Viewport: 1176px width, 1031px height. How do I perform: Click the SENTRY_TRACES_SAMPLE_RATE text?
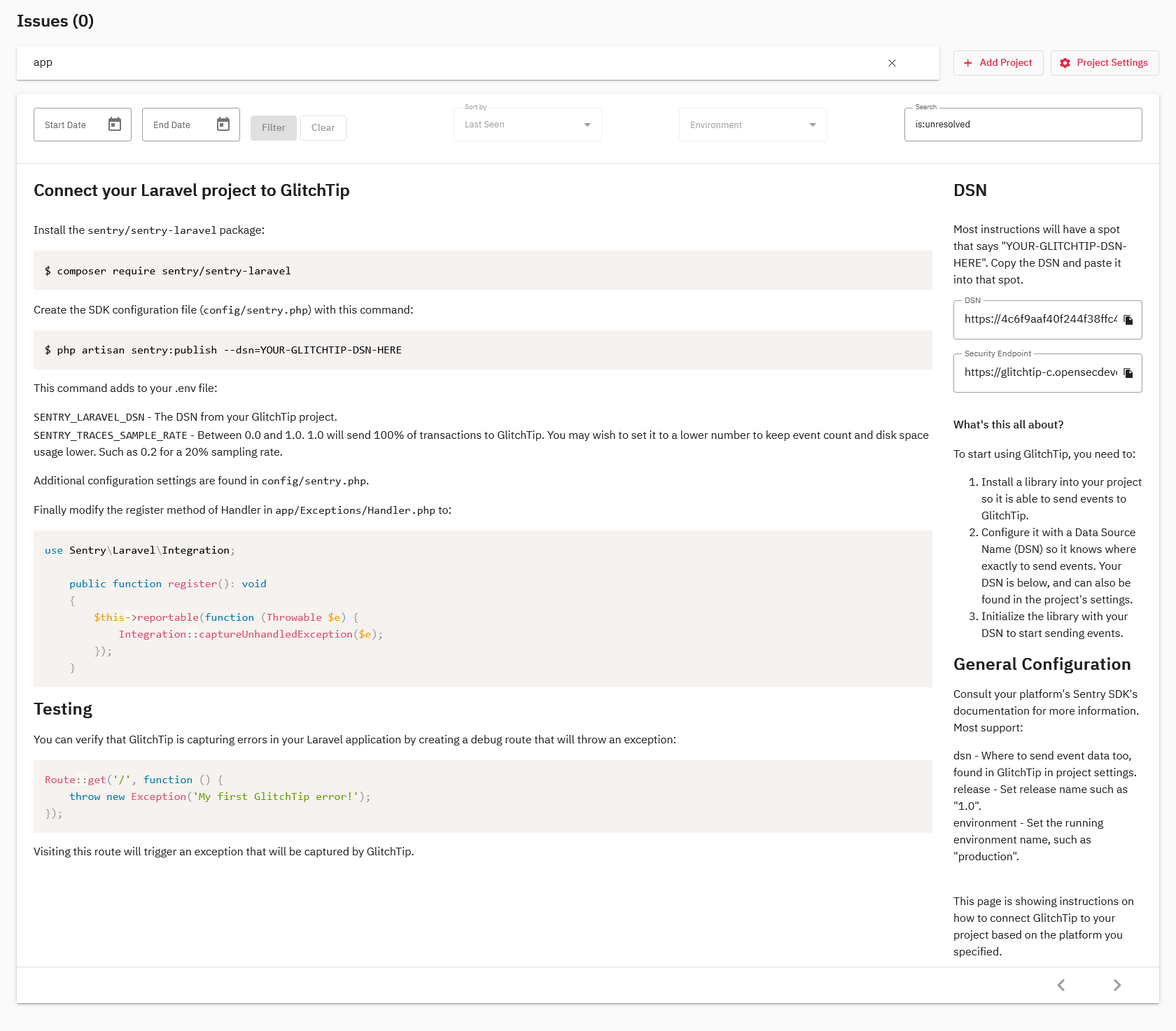111,435
